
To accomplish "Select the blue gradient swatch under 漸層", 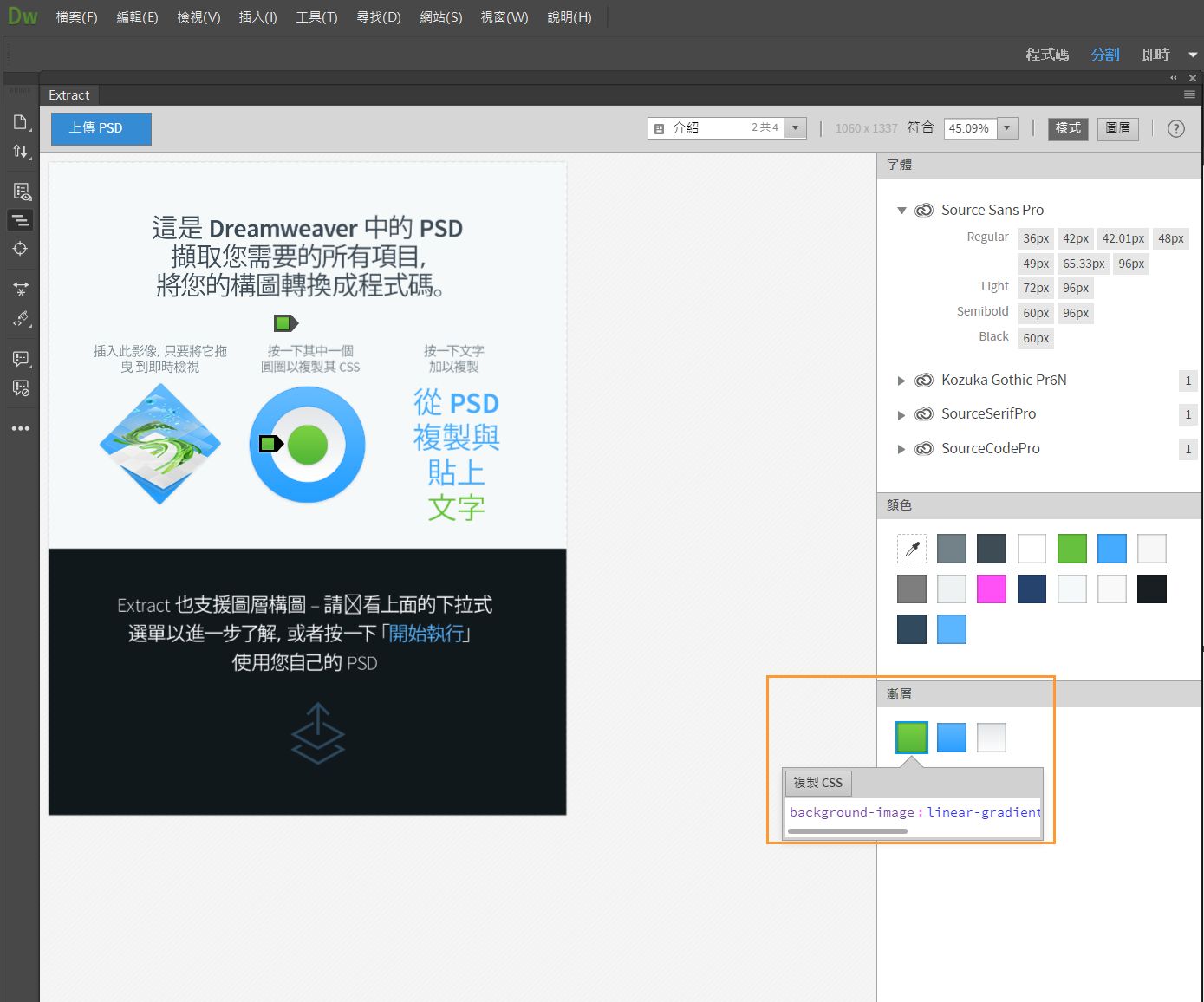I will (x=952, y=738).
